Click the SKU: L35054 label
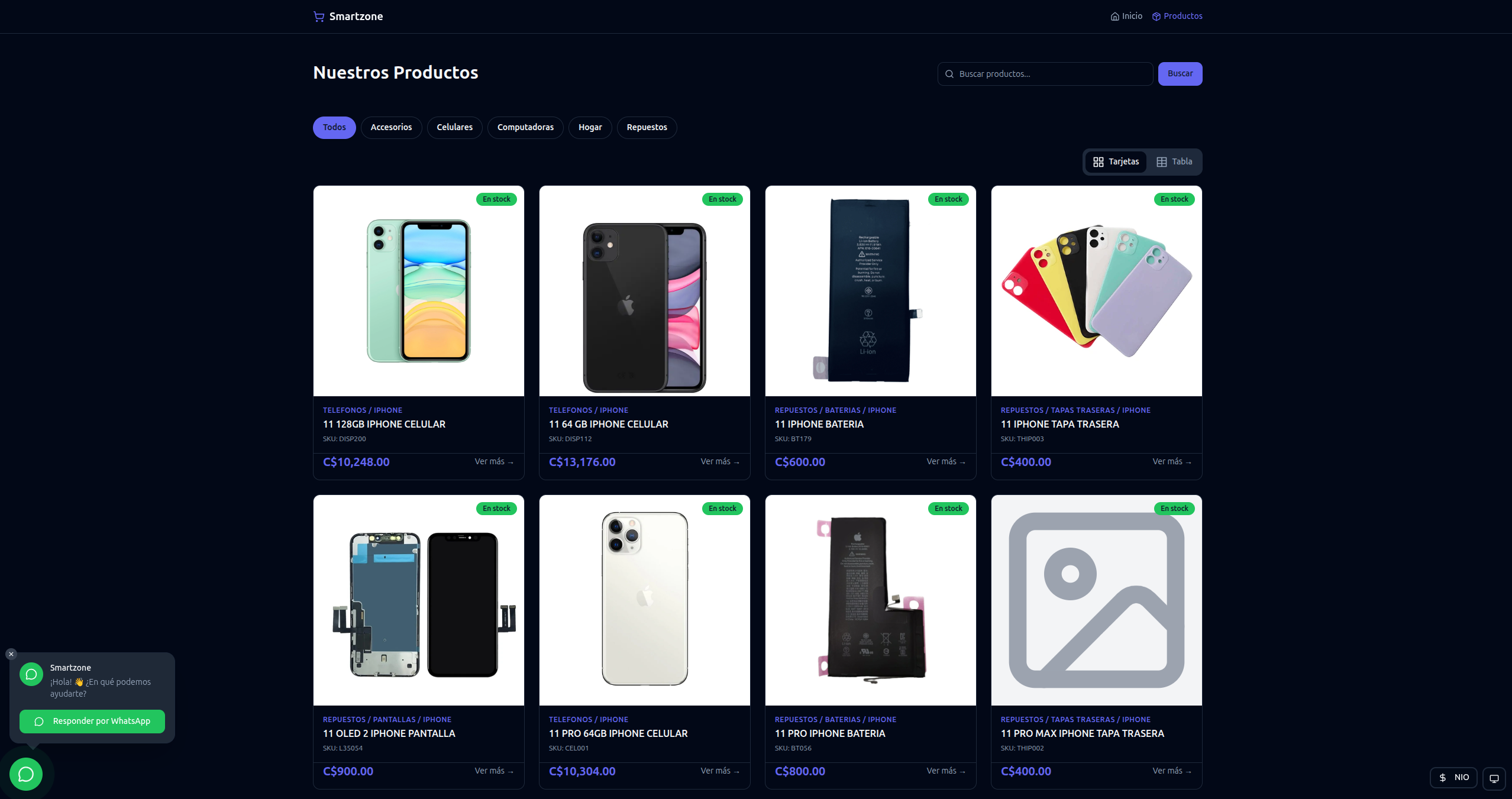 pos(343,749)
